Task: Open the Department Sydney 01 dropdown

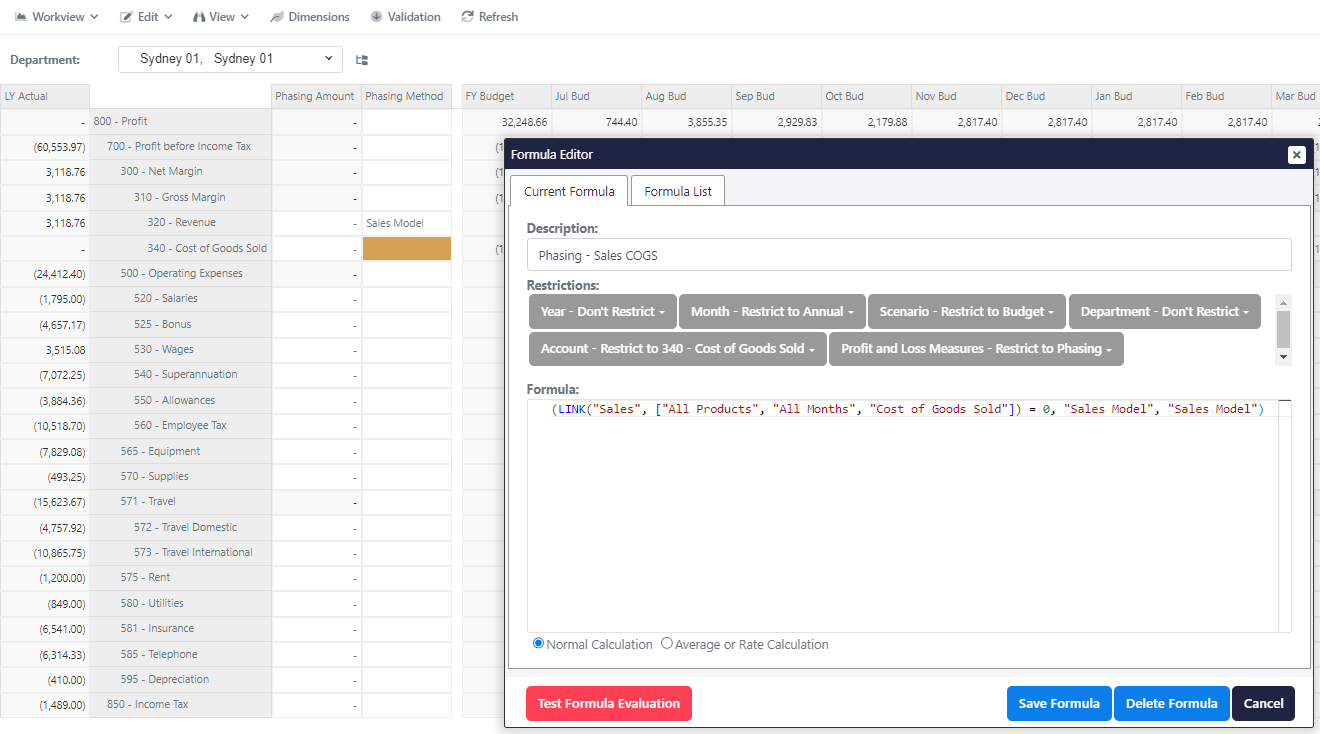Action: tap(230, 59)
